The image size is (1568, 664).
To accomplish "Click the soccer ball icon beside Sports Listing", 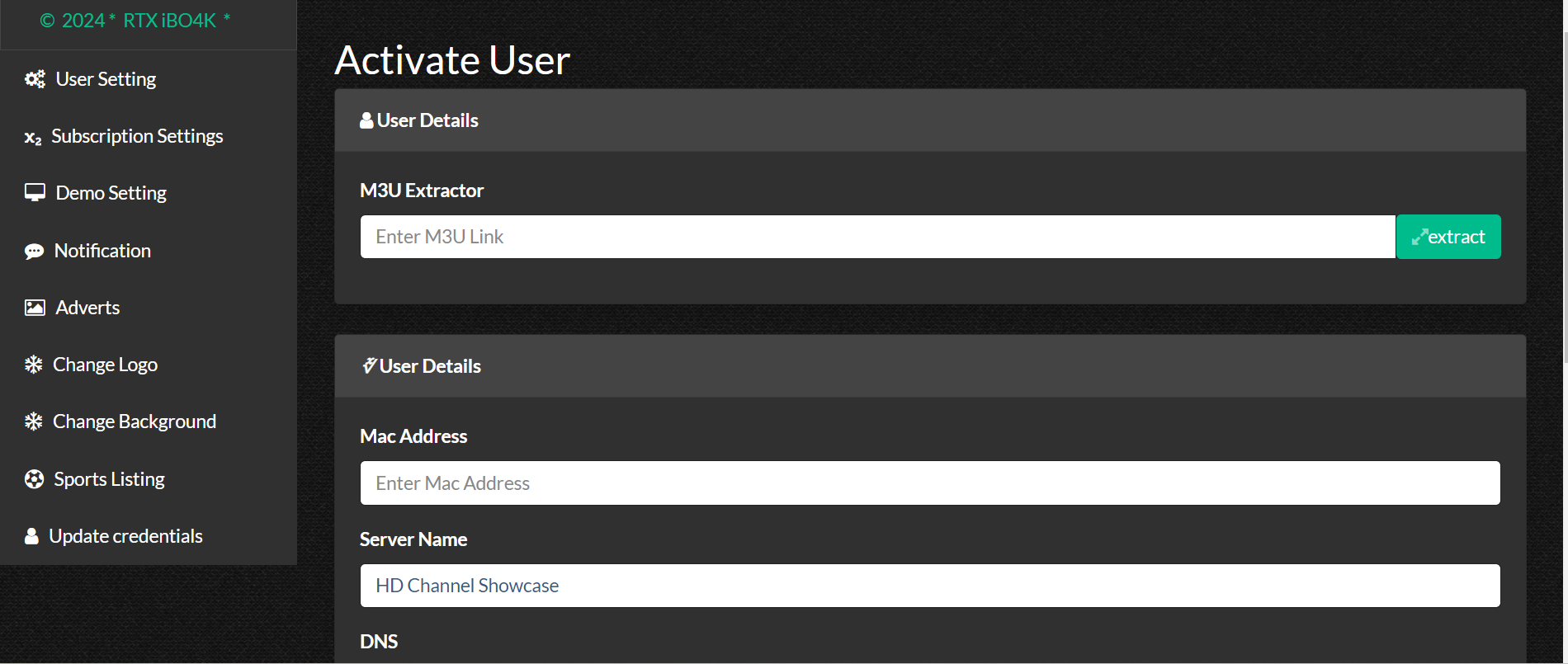I will click(34, 479).
